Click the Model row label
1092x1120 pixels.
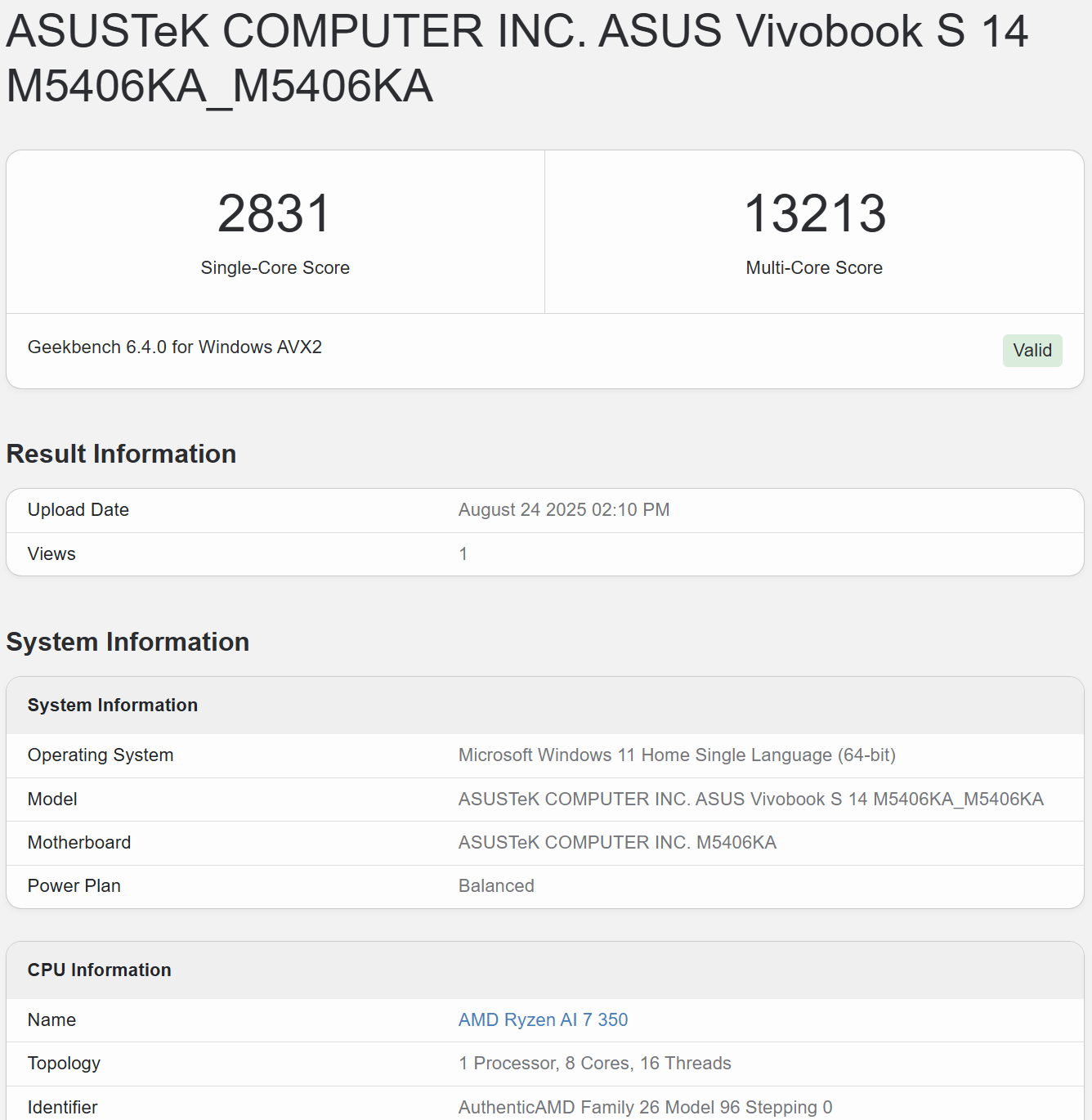click(52, 800)
